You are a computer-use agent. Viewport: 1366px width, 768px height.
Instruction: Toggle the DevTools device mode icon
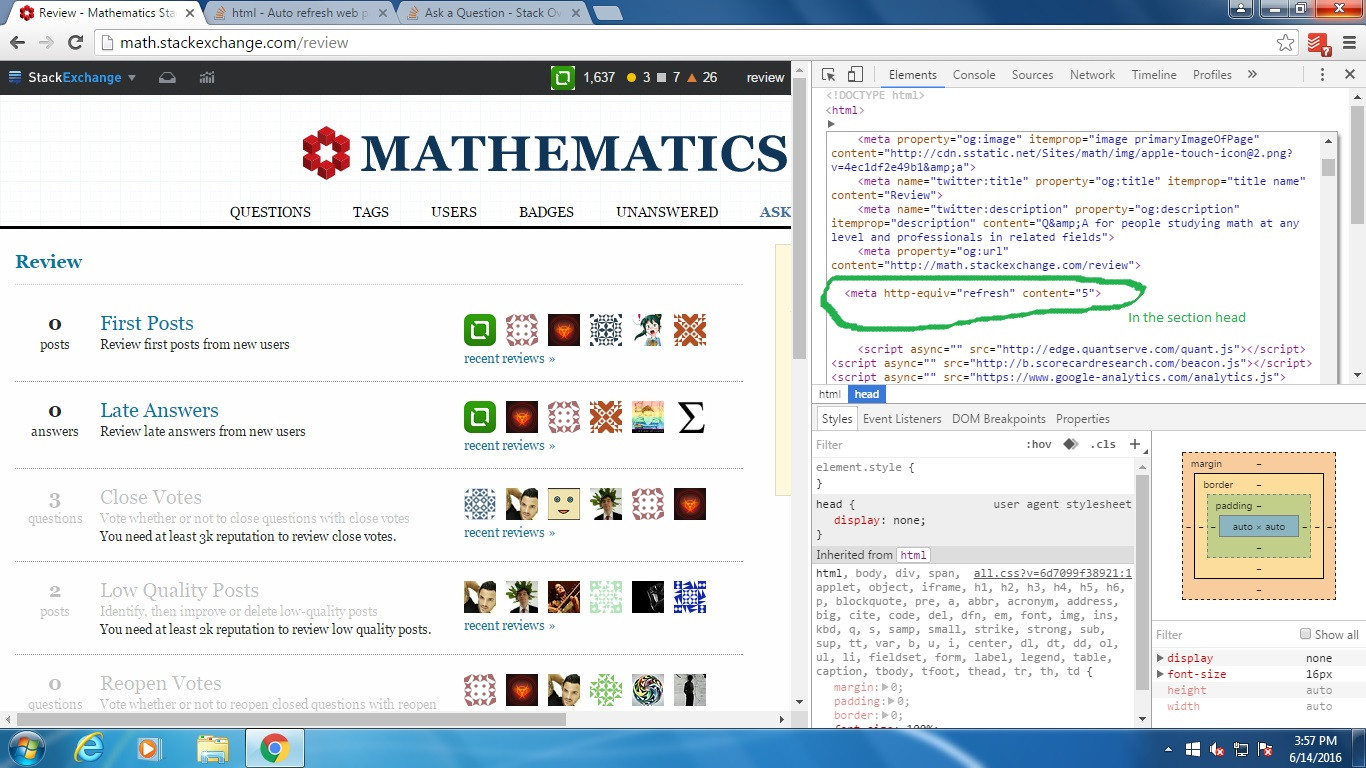click(x=855, y=75)
